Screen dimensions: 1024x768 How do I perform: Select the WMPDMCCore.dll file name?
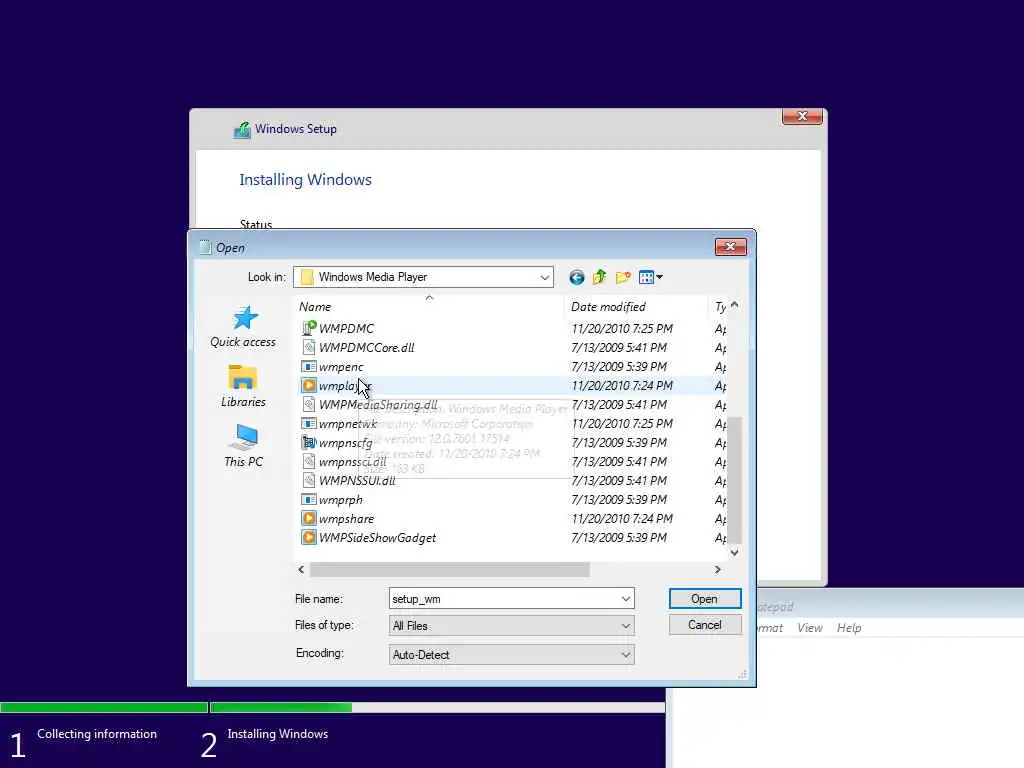tap(366, 347)
